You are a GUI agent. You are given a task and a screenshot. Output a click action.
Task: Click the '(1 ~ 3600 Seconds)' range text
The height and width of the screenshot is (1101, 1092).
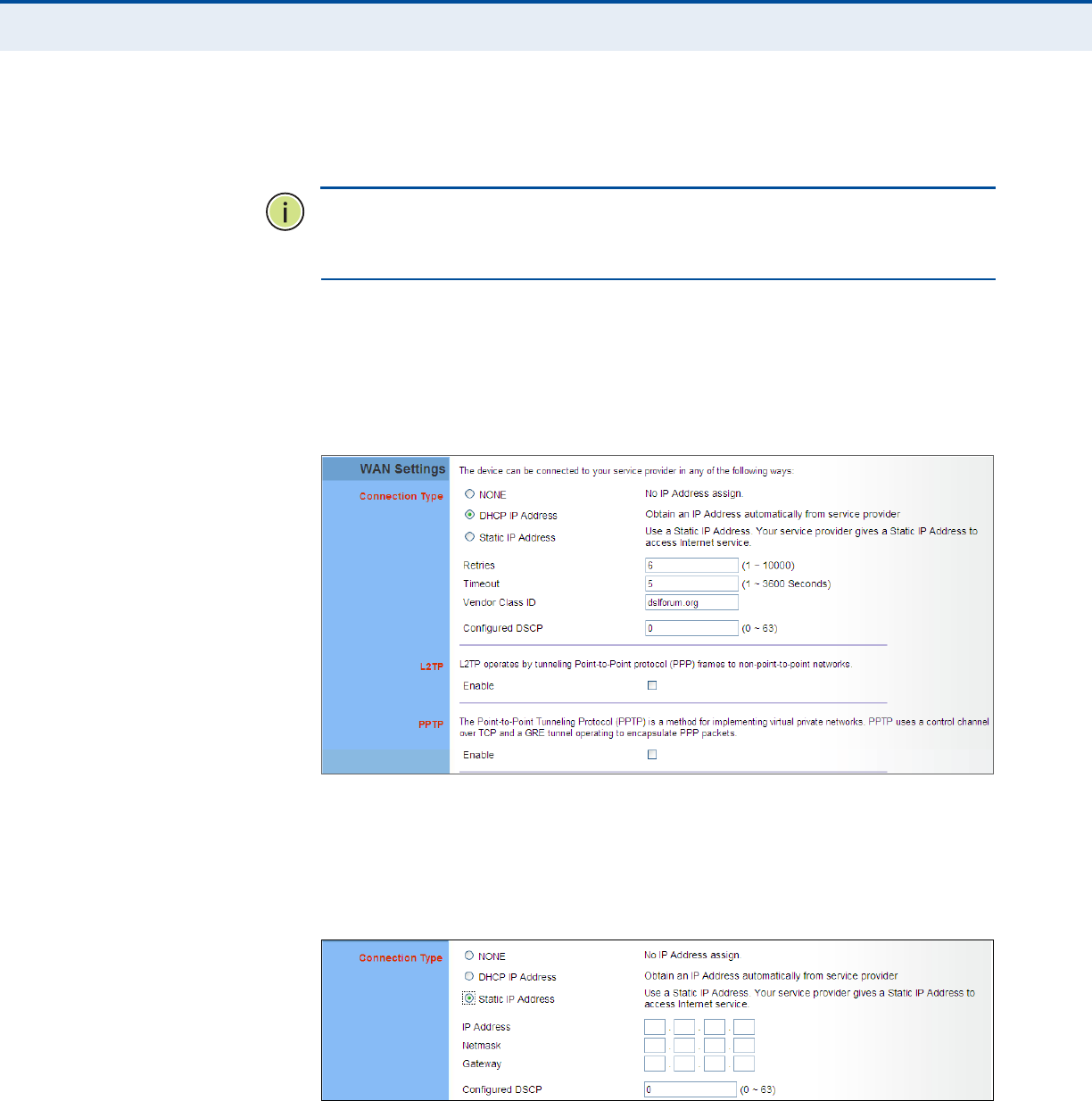pyautogui.click(x=786, y=584)
